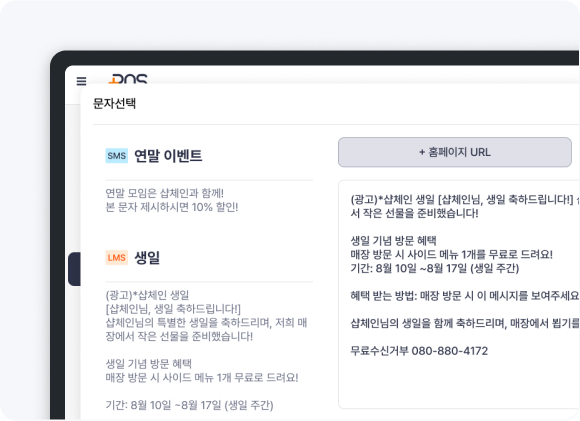Click inside the message editing text area
This screenshot has width=580, height=421.
(459, 294)
